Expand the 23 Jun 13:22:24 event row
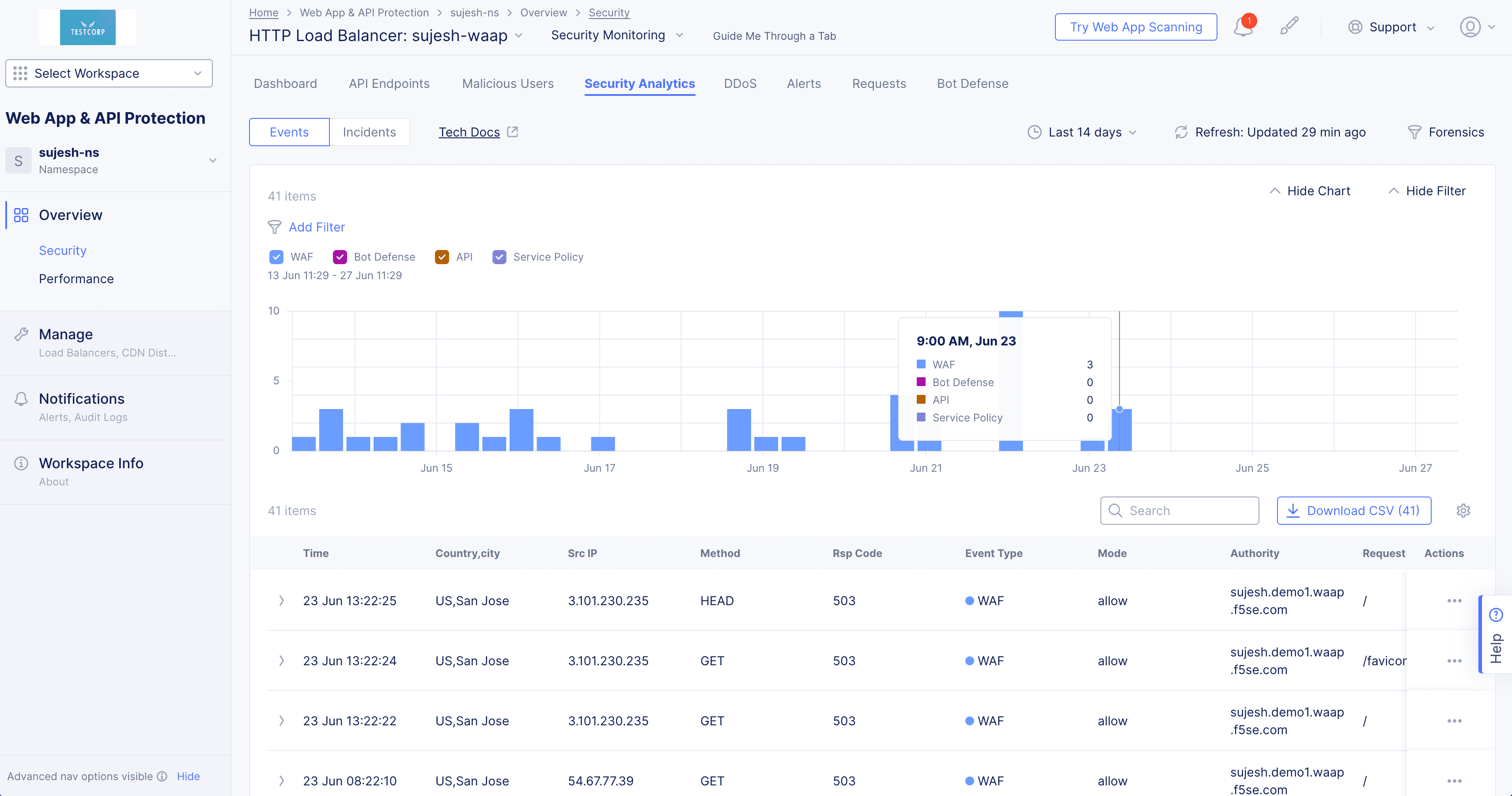This screenshot has height=796, width=1512. (281, 660)
